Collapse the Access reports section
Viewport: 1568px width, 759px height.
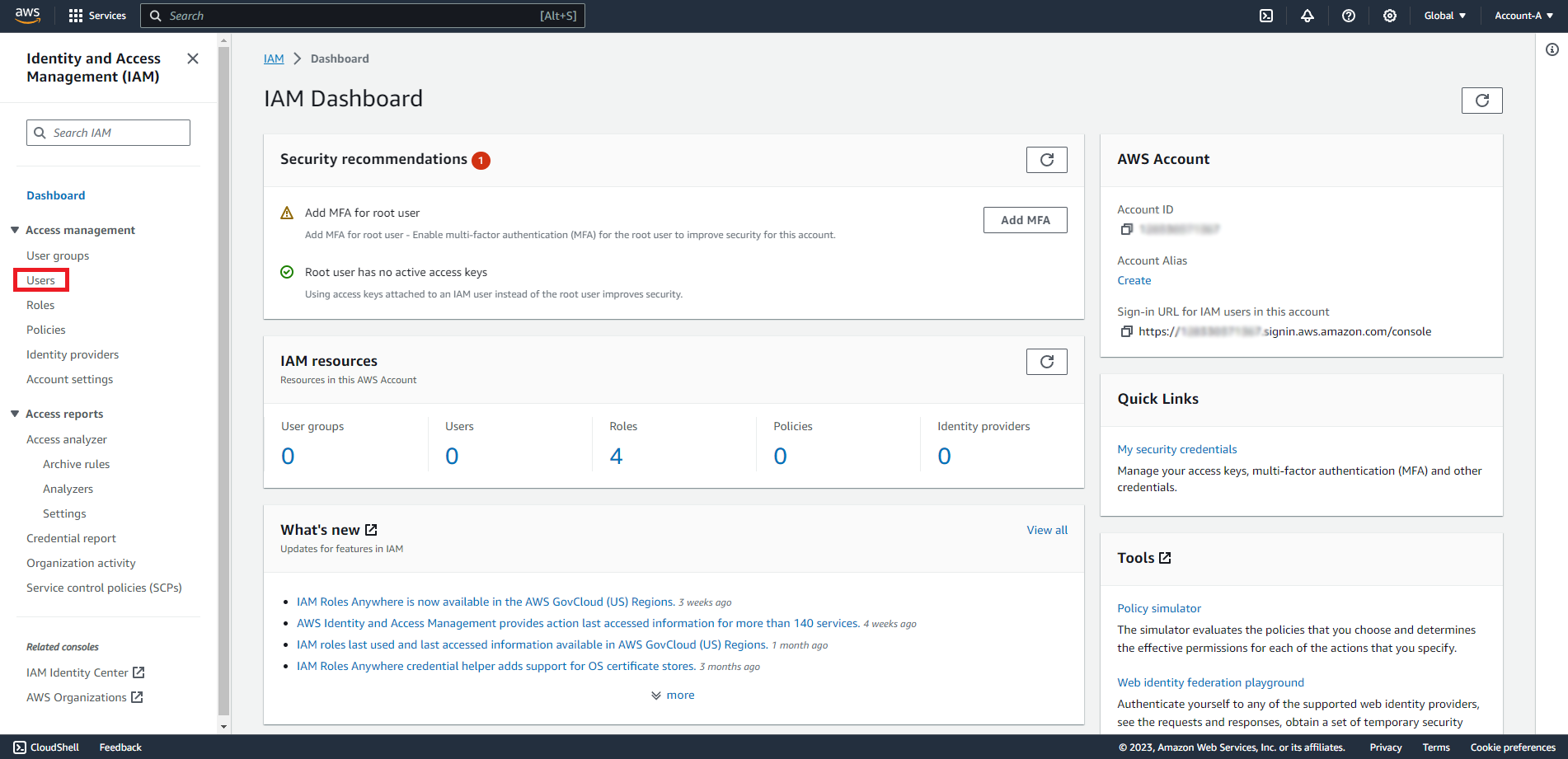point(15,414)
